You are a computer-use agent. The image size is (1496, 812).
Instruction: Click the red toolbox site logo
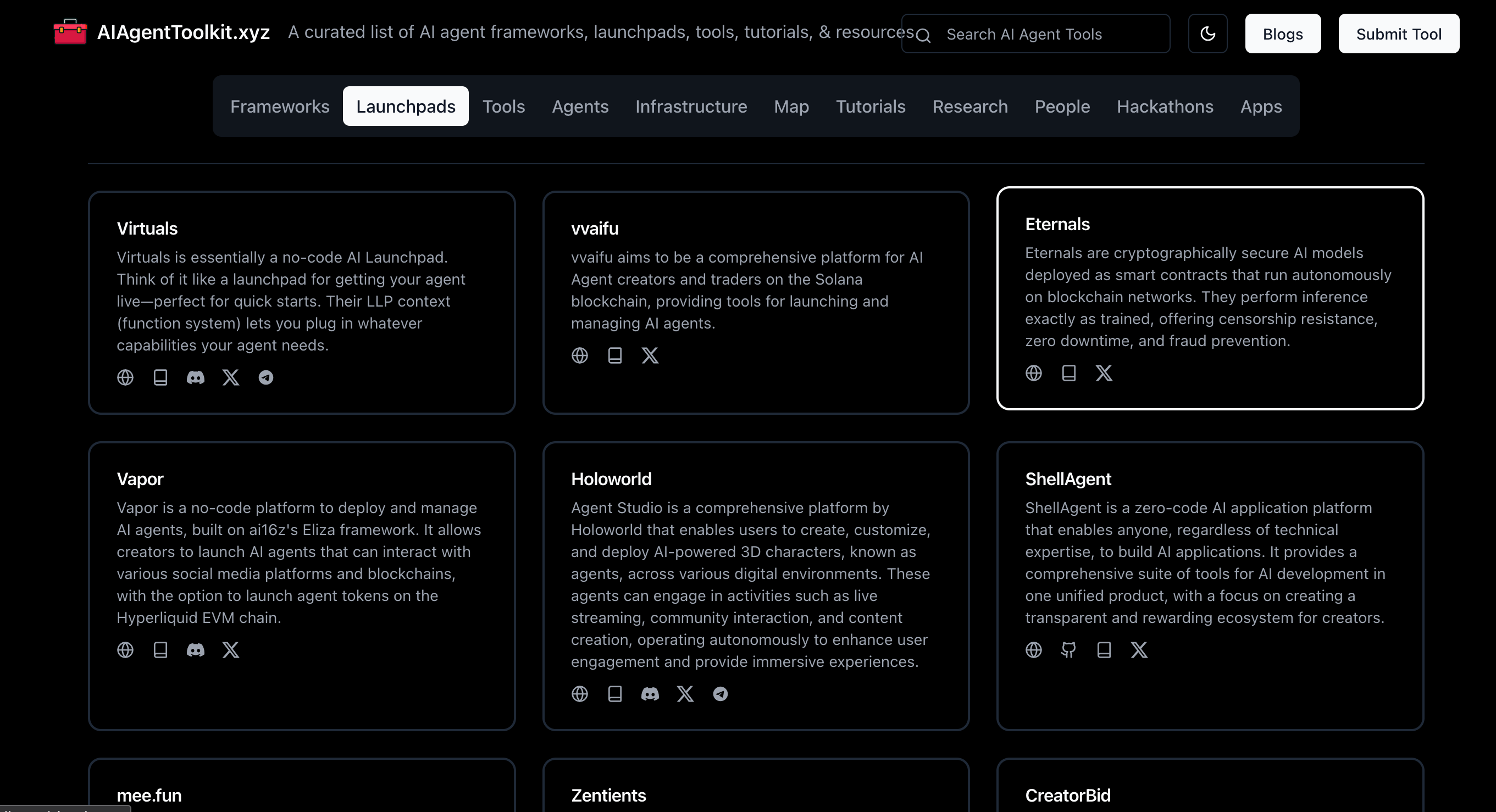[x=70, y=32]
